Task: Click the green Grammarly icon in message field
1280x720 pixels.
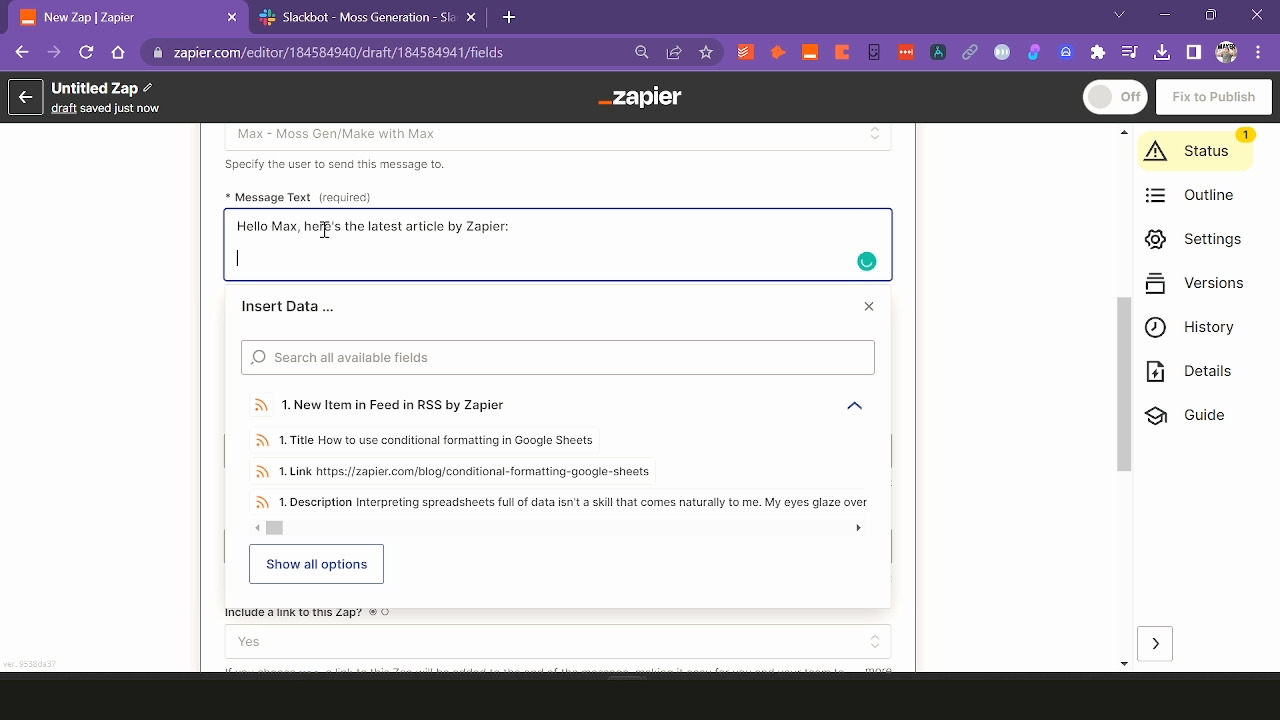Action: pos(867,262)
